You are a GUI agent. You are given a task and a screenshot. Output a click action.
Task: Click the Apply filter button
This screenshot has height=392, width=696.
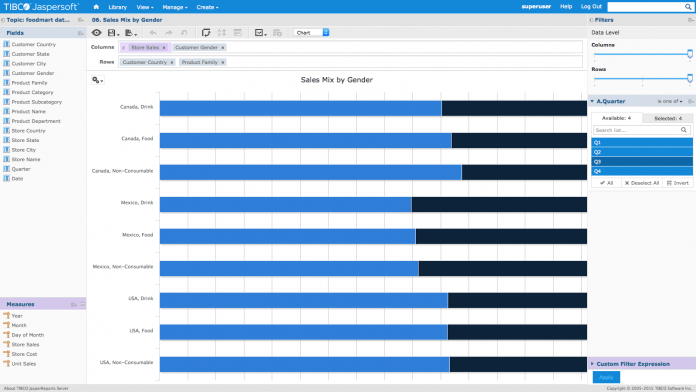pyautogui.click(x=606, y=377)
